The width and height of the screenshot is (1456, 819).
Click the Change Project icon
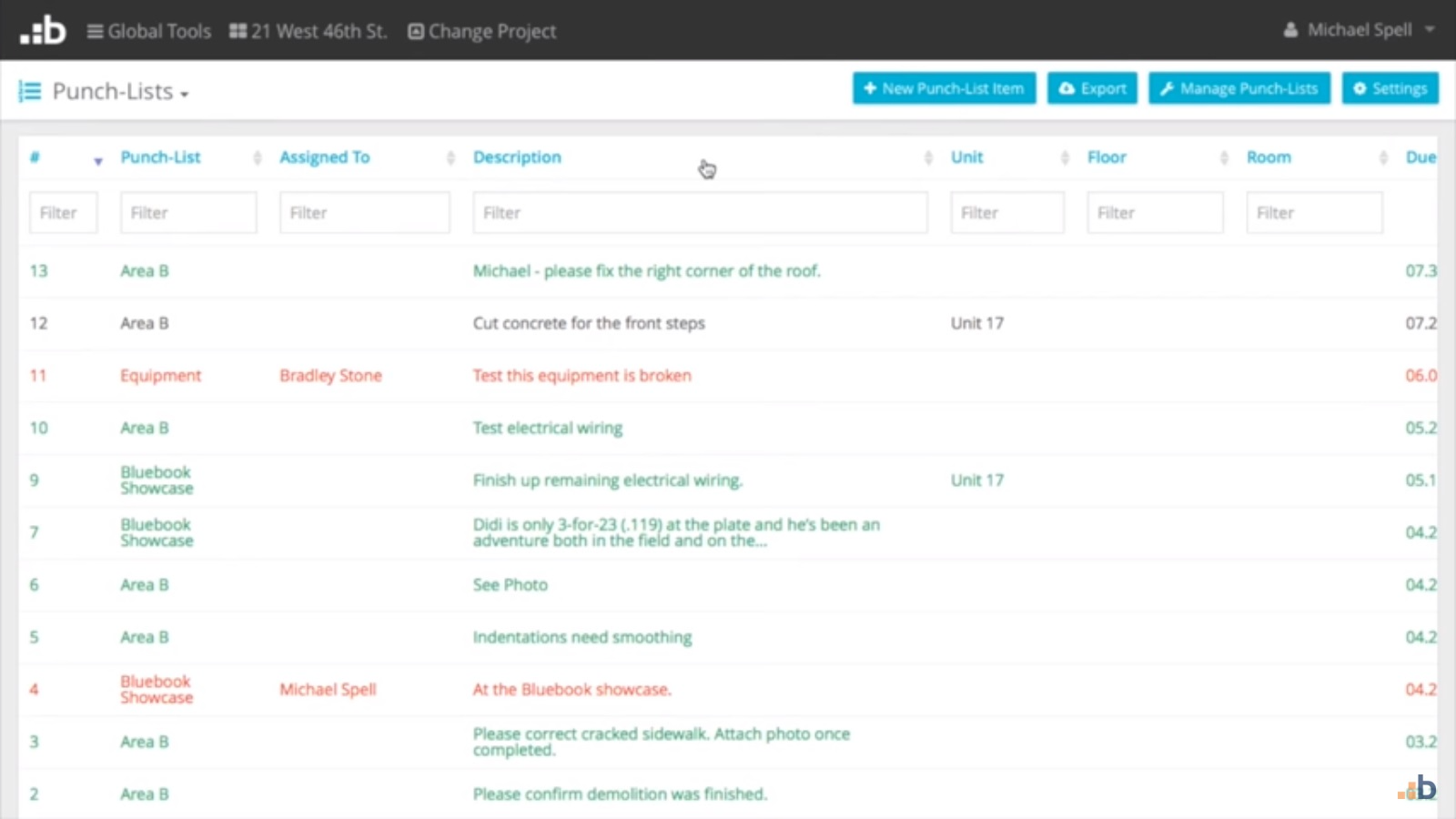coord(415,30)
